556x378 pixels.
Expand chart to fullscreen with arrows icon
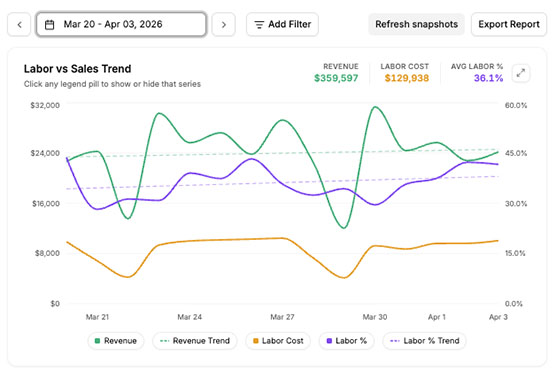pos(521,73)
